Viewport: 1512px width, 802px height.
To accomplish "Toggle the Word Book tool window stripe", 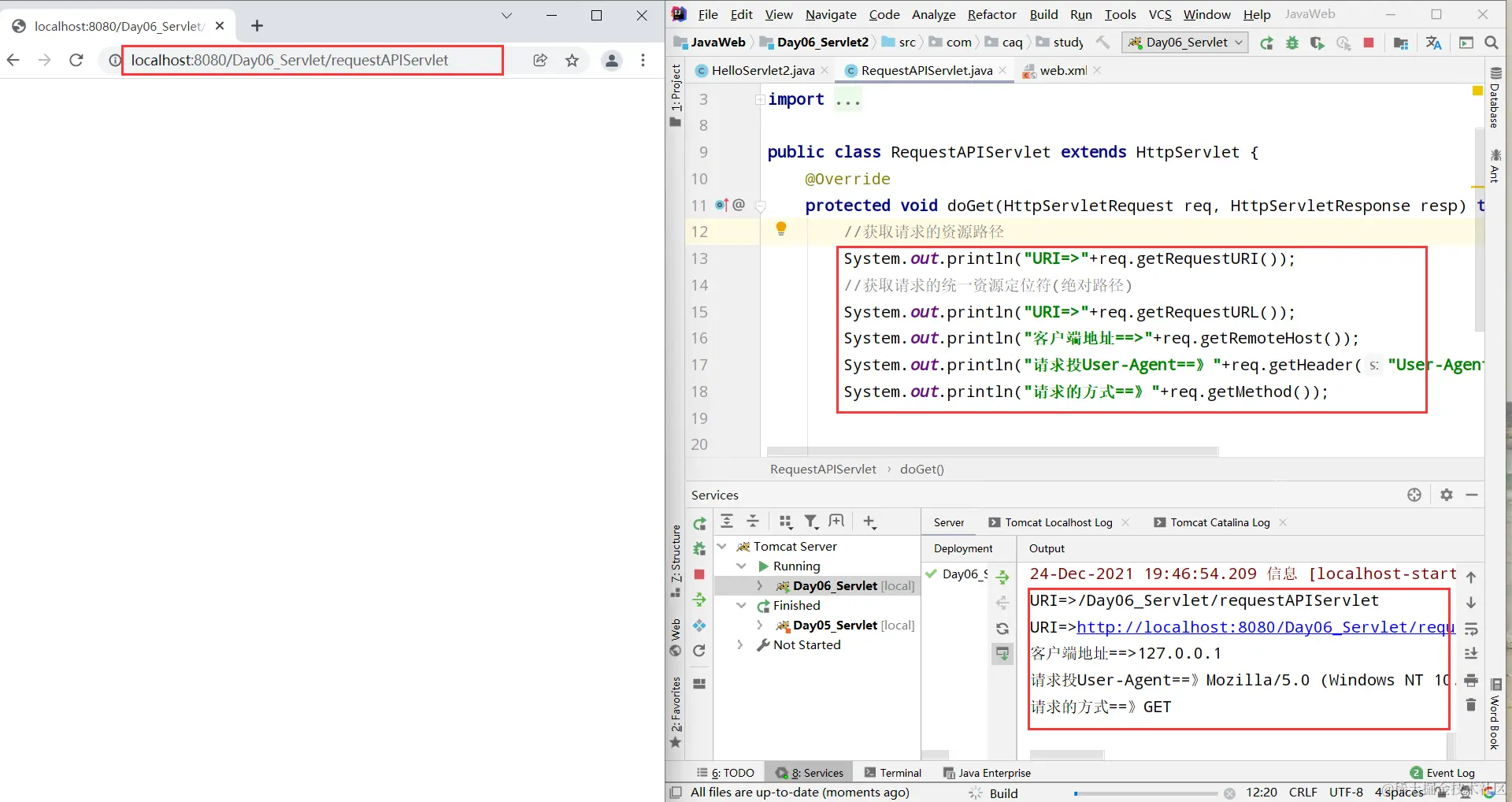I will (1495, 714).
